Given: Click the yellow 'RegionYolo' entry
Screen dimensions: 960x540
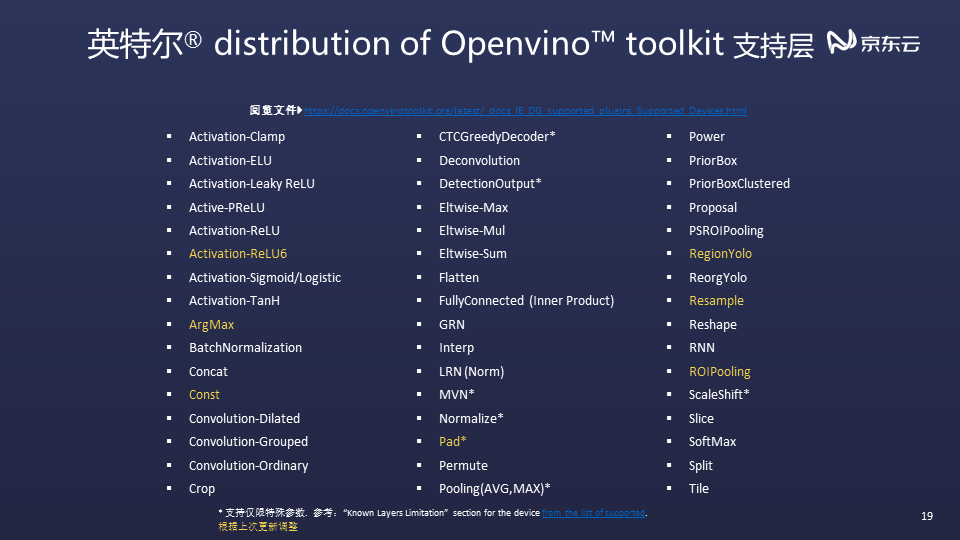Looking at the screenshot, I should (x=720, y=253).
